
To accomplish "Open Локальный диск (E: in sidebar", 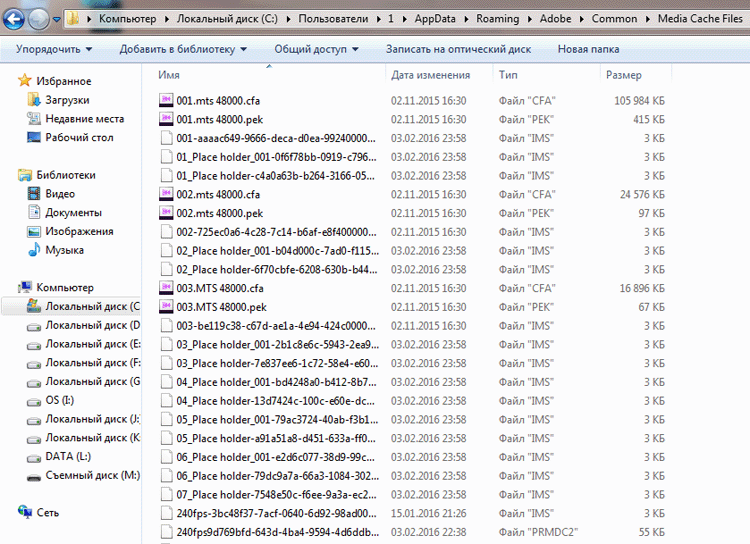I will 93,344.
